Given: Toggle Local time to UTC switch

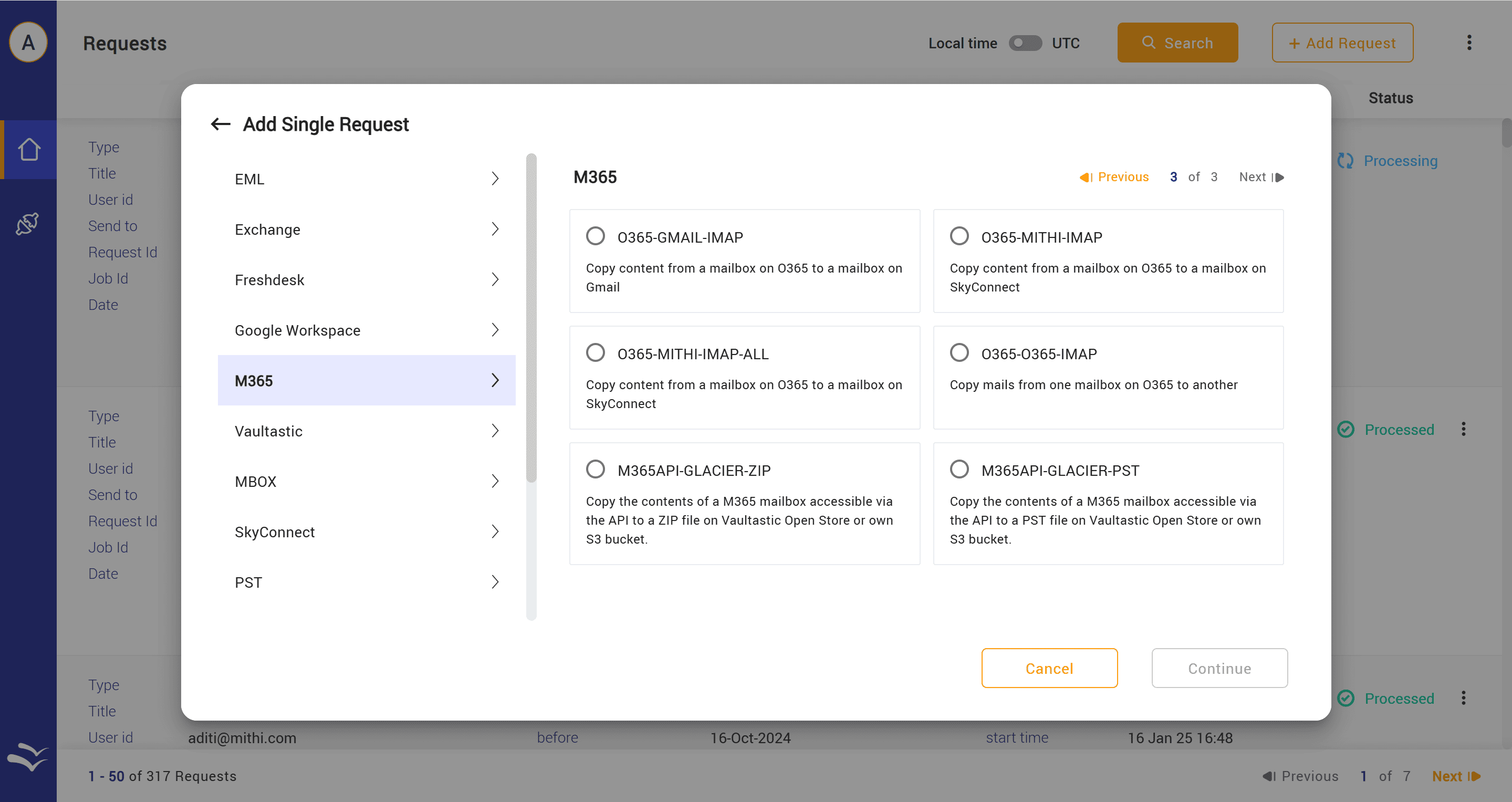Looking at the screenshot, I should tap(1025, 43).
